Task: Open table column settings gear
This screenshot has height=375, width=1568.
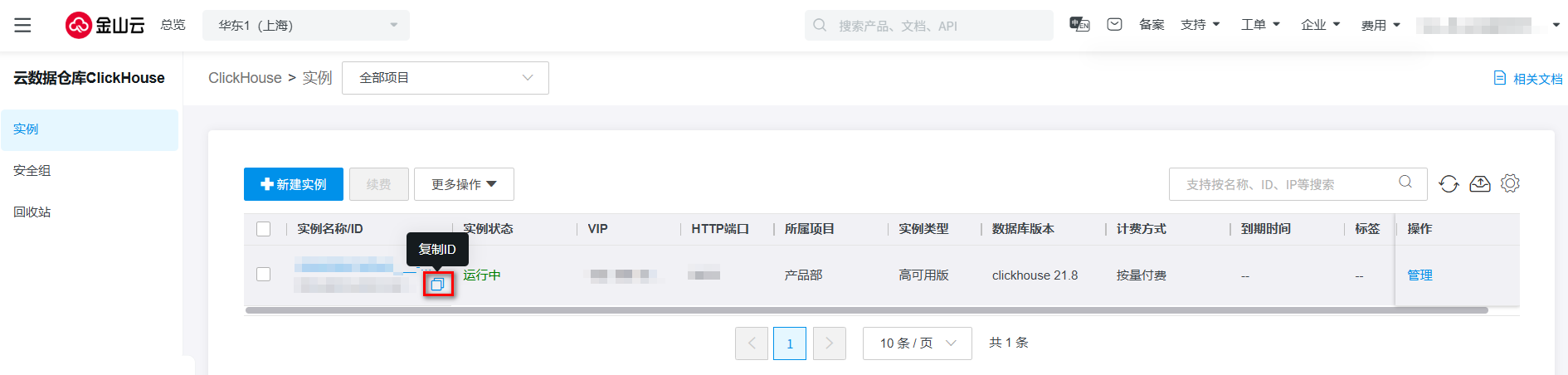Action: [x=1510, y=183]
